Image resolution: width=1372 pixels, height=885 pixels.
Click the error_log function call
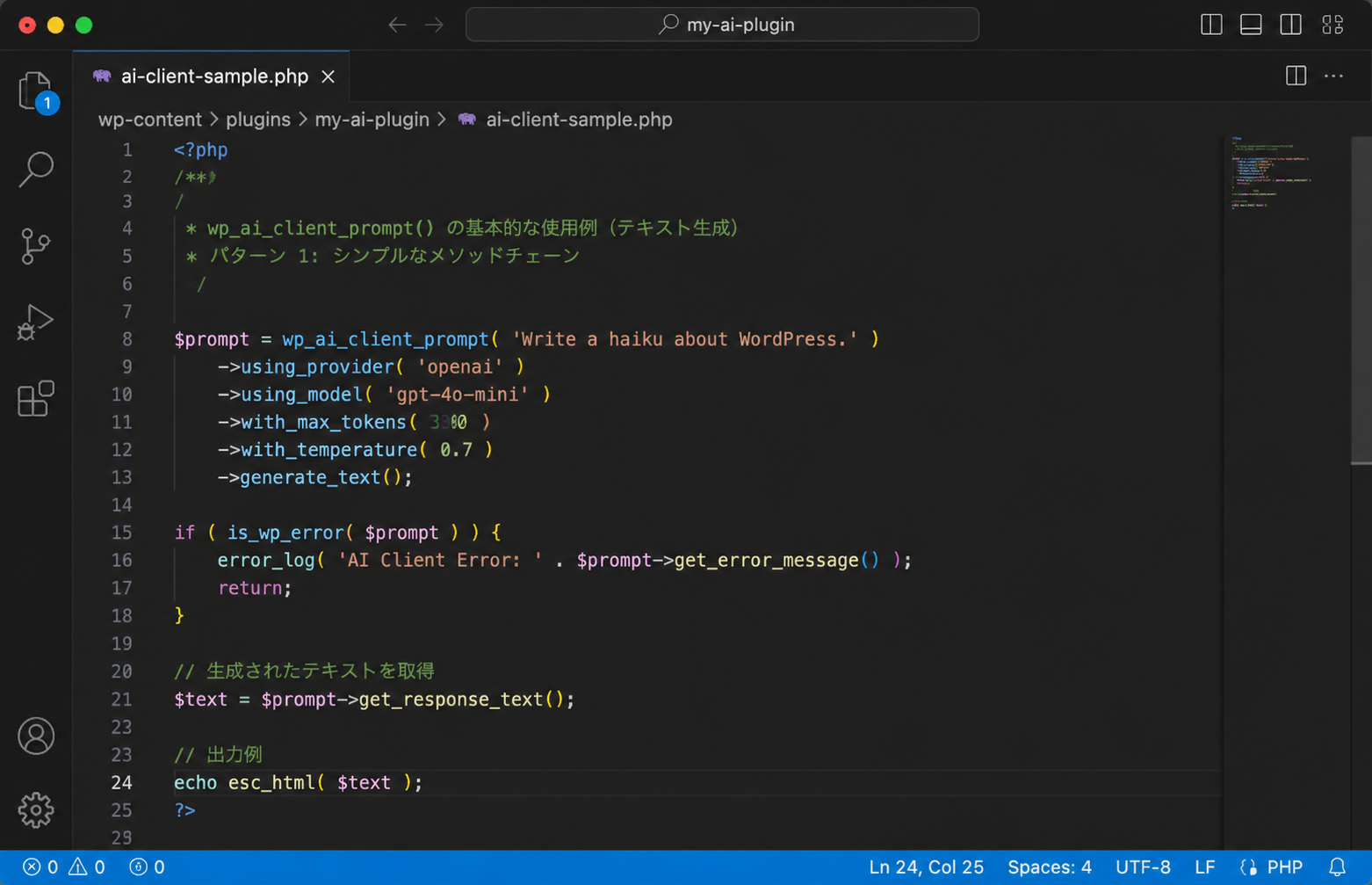pyautogui.click(x=266, y=561)
